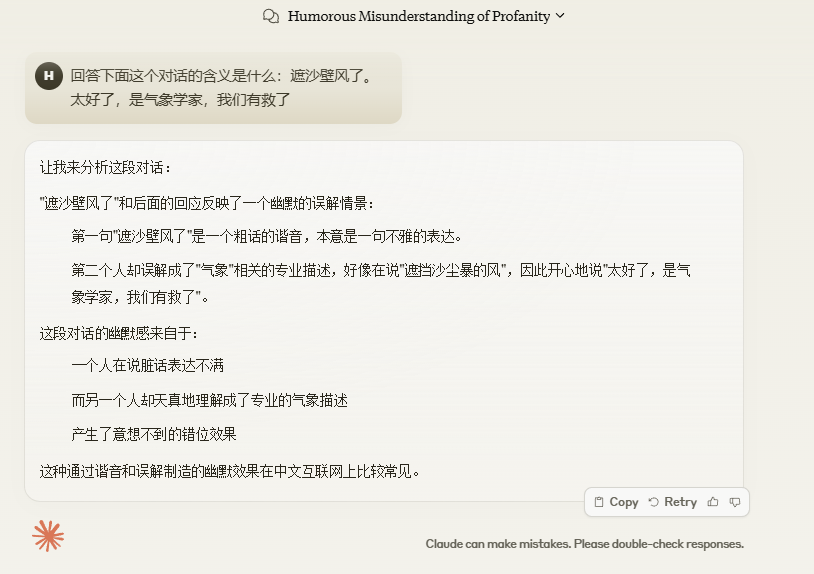The image size is (814, 574).
Task: Click the text 让我来分析这段对话：
Action: point(105,168)
